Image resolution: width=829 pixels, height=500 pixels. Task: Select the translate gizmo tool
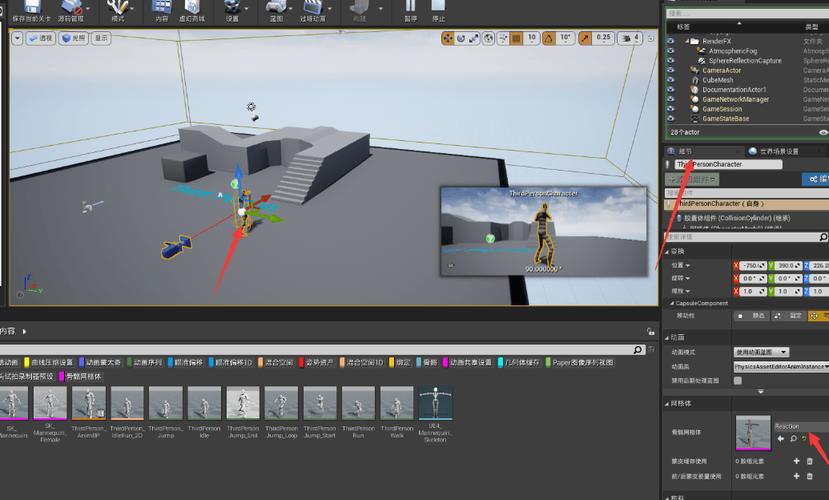tap(448, 38)
